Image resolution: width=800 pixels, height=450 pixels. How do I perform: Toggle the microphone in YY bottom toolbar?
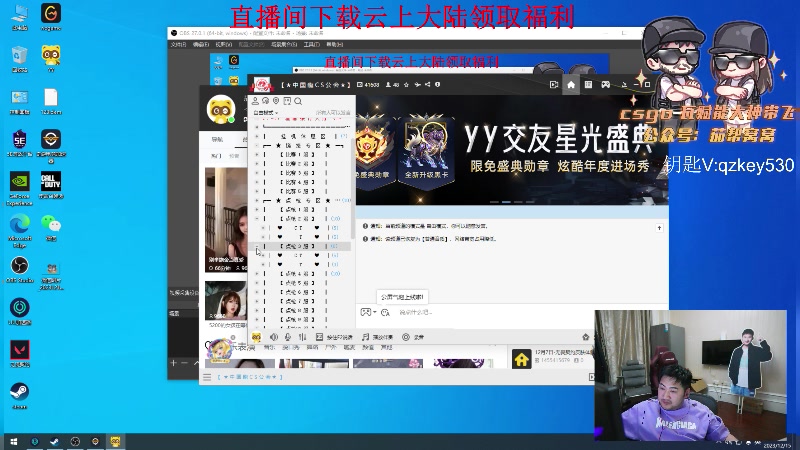point(288,337)
